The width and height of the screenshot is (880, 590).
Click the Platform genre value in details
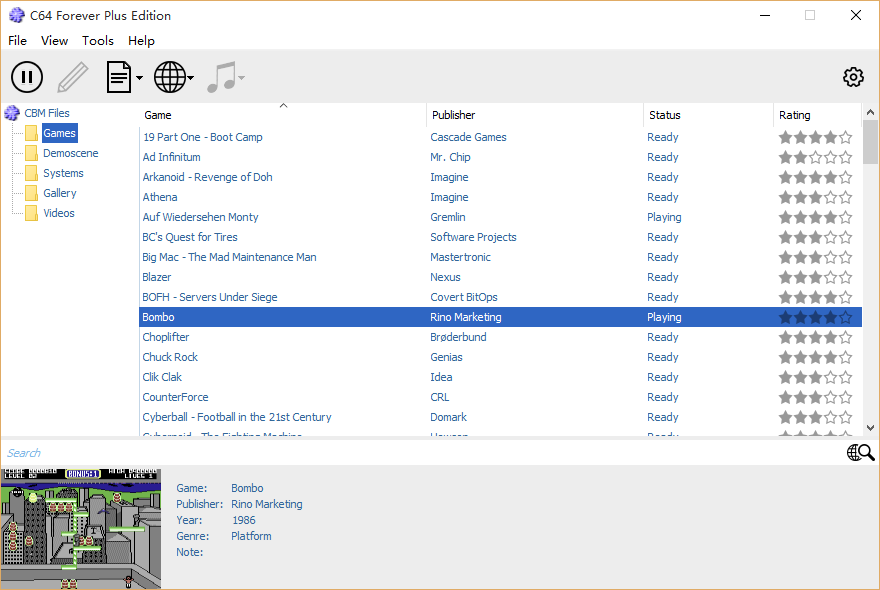click(x=251, y=536)
